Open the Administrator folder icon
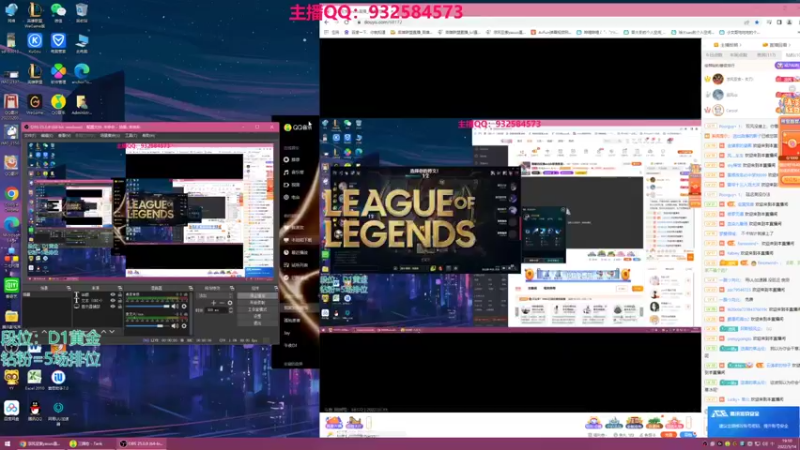Image resolution: width=800 pixels, height=450 pixels. [82, 104]
